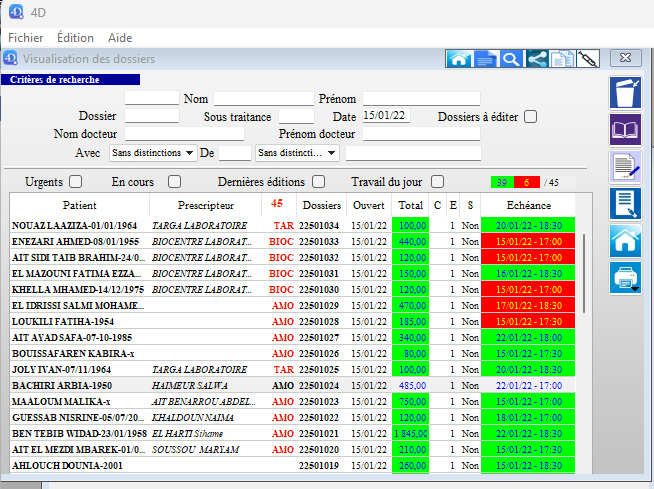This screenshot has width=654, height=489.
Task: Check the Travail du jour checkbox
Action: (x=437, y=181)
